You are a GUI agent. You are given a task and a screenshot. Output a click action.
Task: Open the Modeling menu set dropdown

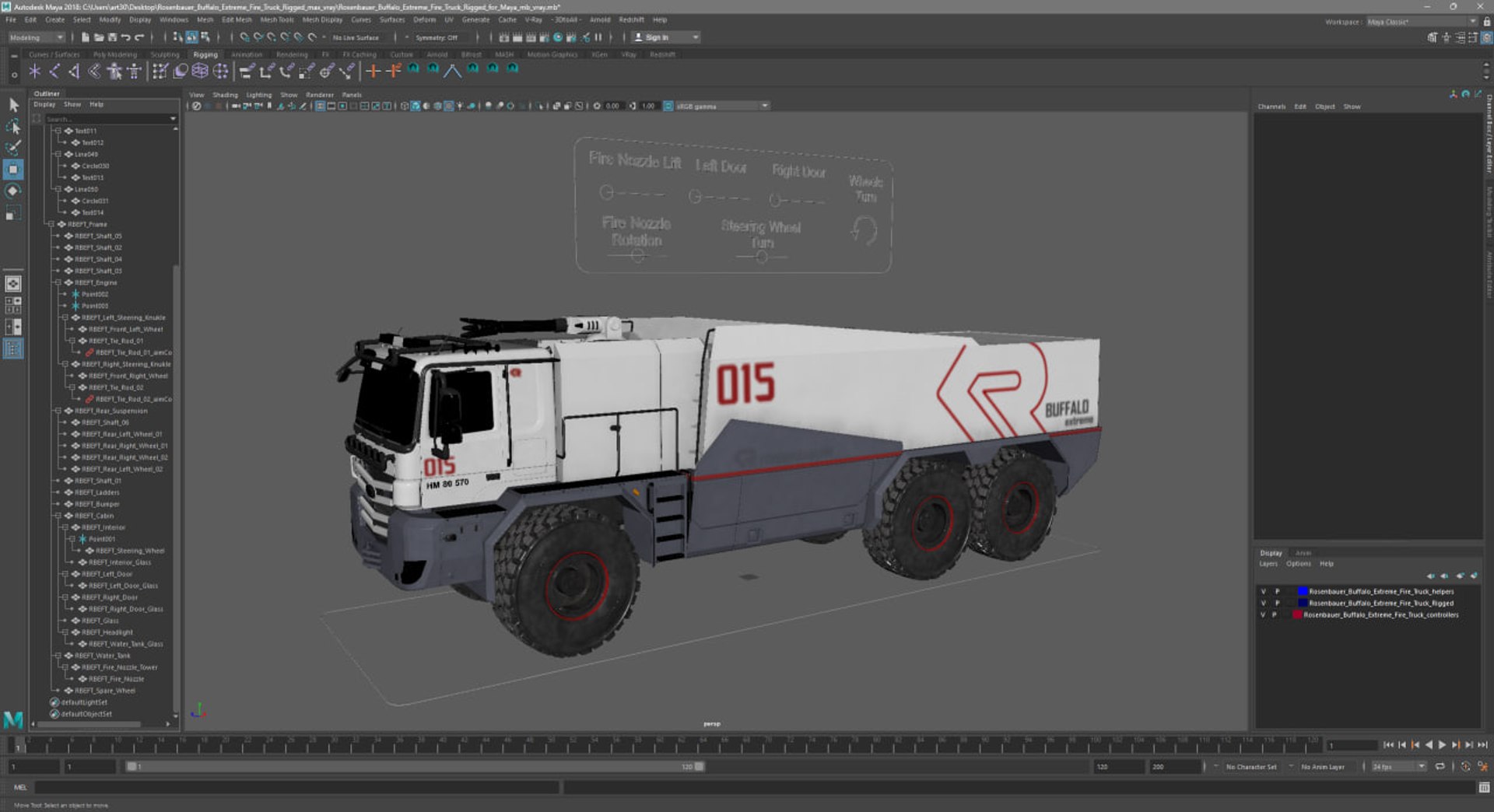[37, 37]
